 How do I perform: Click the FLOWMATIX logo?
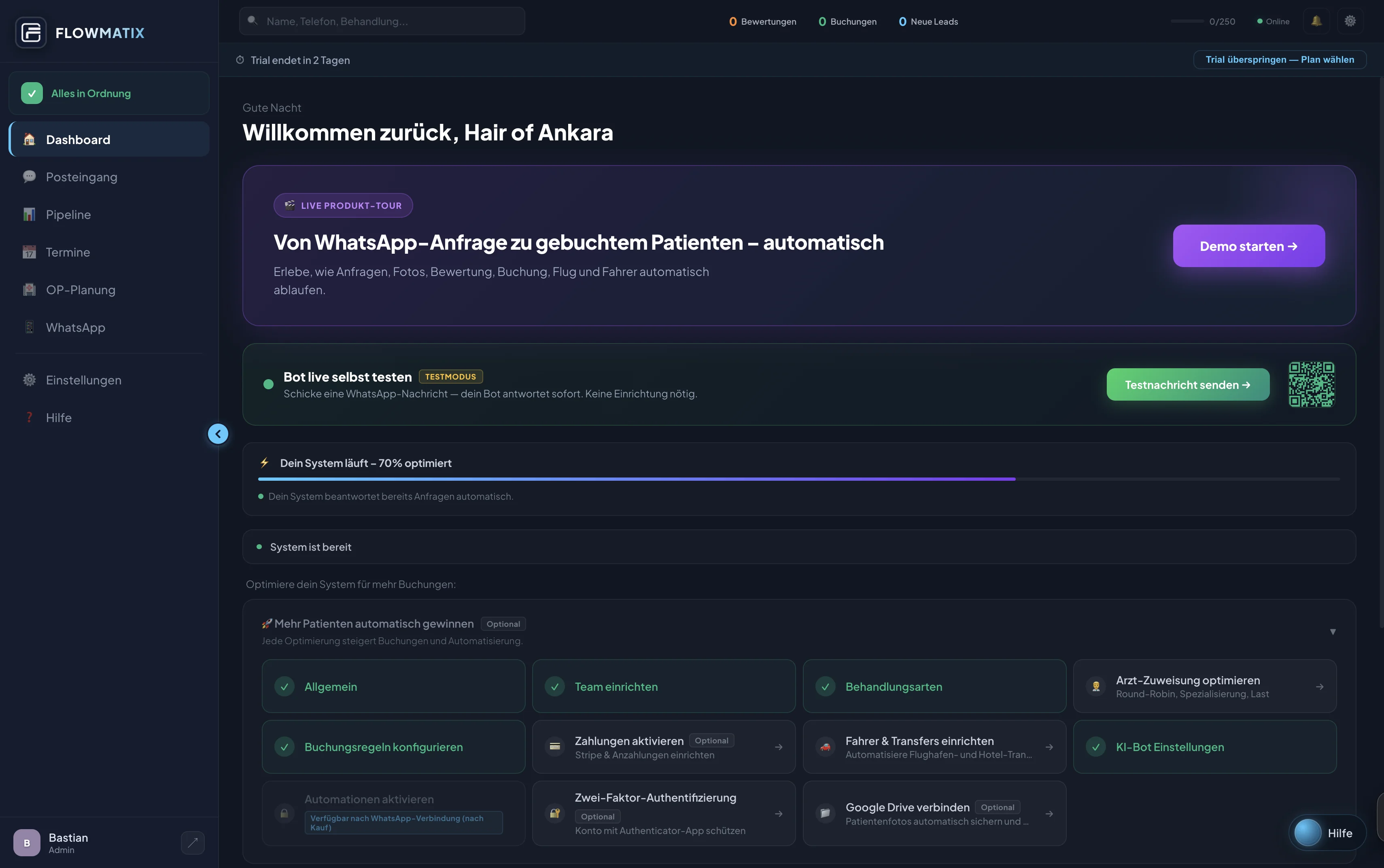80,32
